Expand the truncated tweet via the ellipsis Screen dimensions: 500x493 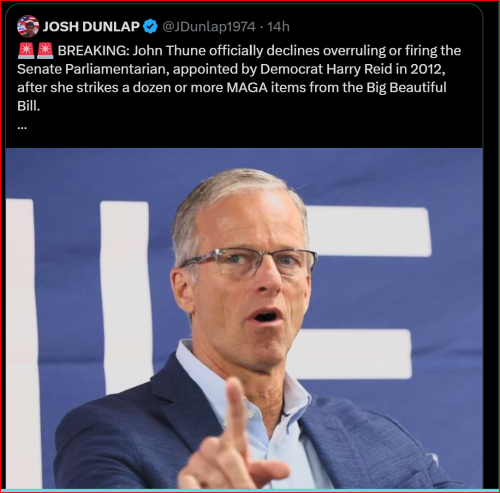point(22,127)
